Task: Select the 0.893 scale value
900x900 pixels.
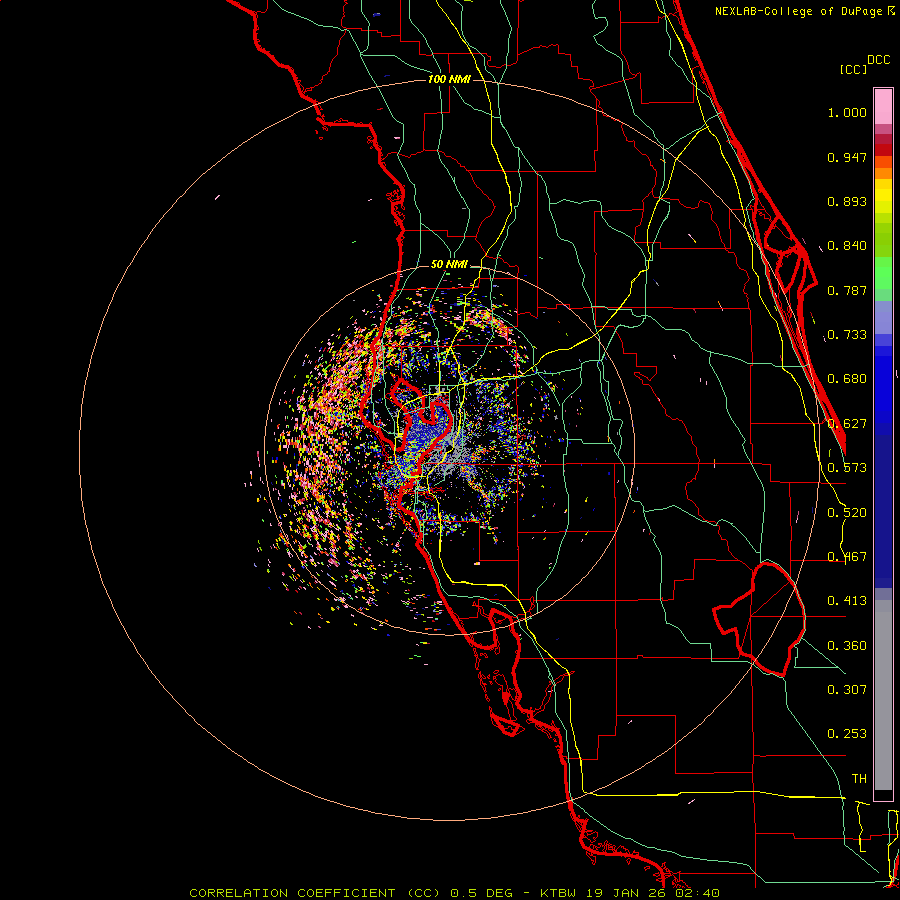Action: [847, 201]
